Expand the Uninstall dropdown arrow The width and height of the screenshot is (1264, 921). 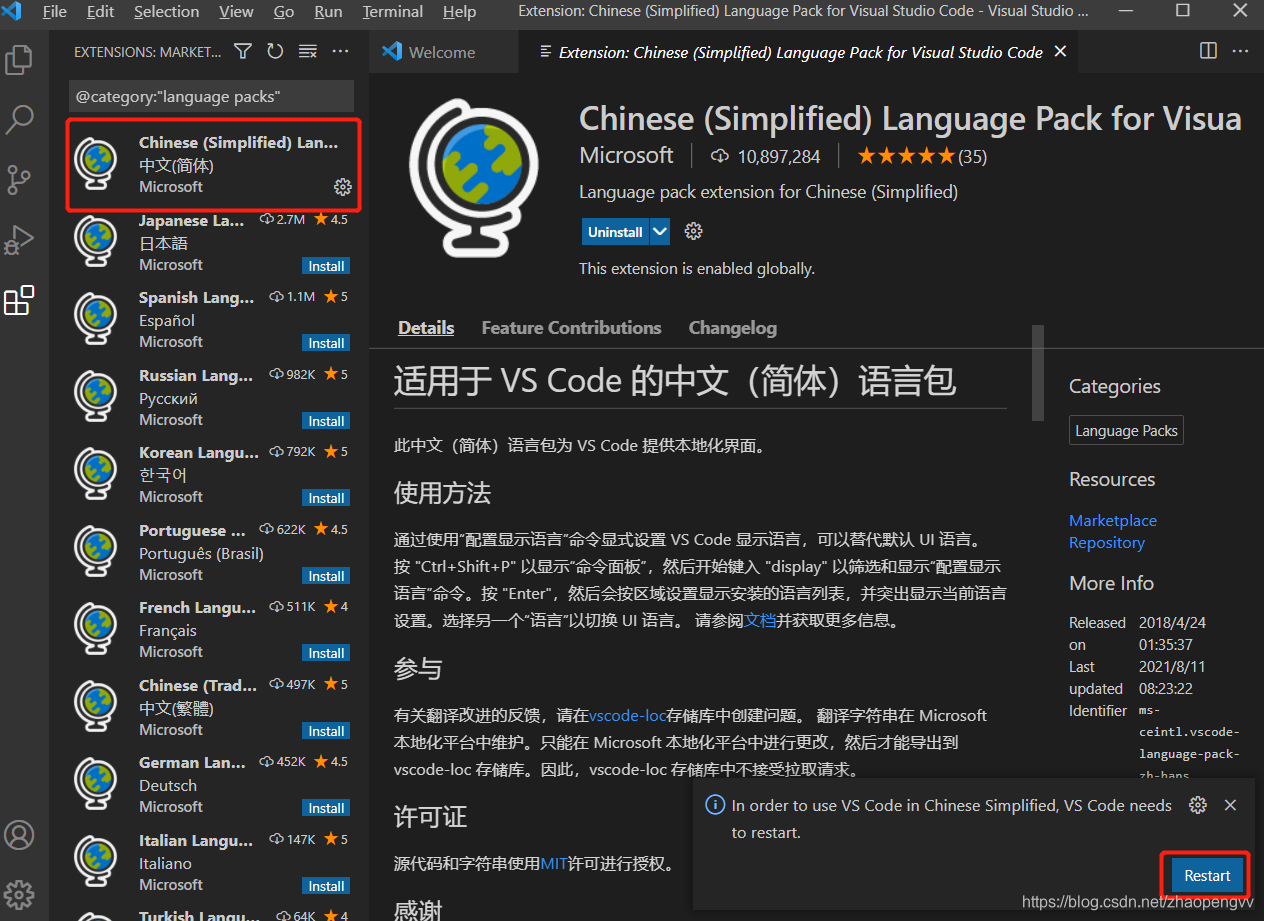coord(660,232)
